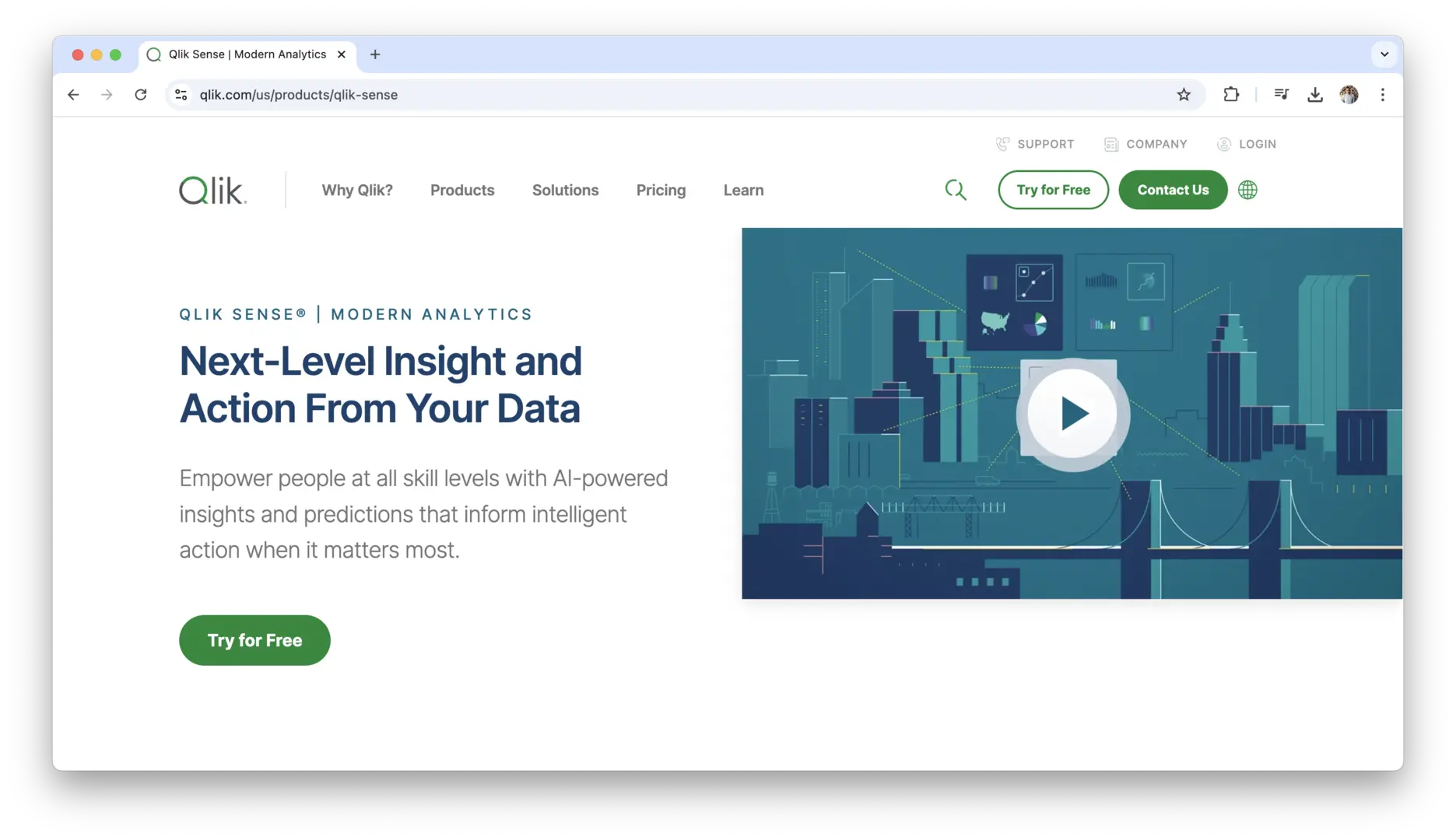Click the green full-screen window button
Screen dimensions: 1456x840
115,54
